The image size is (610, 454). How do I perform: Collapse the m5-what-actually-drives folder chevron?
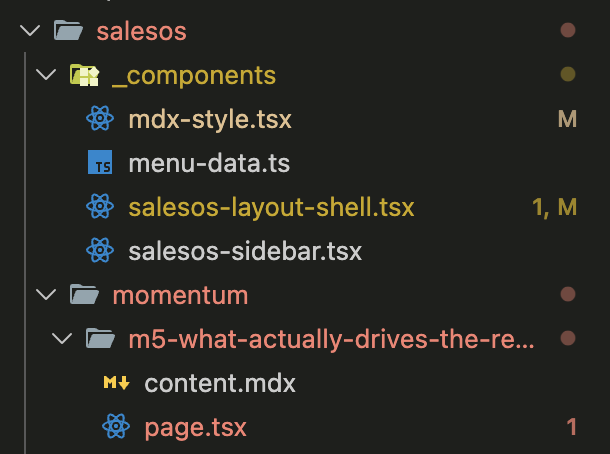(x=62, y=339)
